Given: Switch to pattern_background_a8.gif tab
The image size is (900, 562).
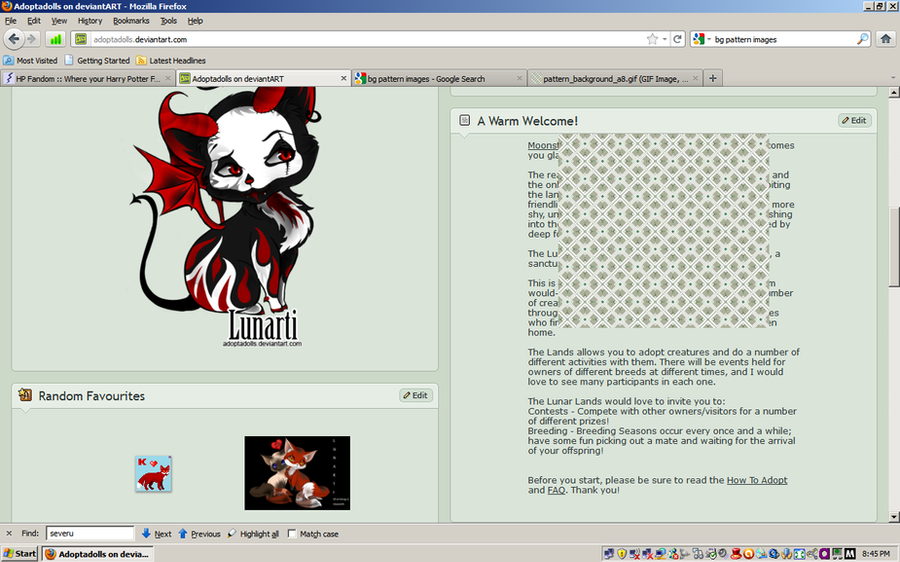Looking at the screenshot, I should (615, 79).
